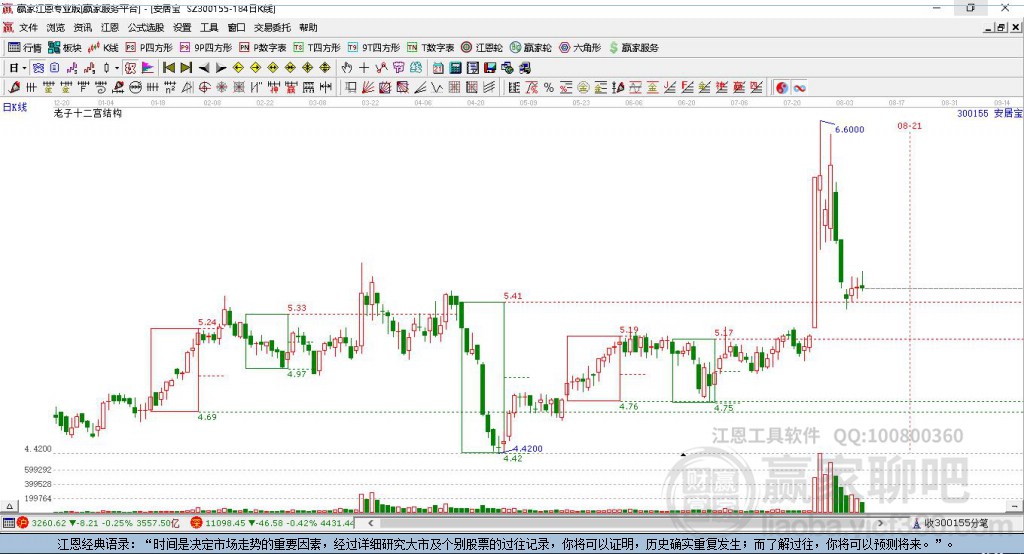
Task: Open the T四方形 time square
Action: 317,48
